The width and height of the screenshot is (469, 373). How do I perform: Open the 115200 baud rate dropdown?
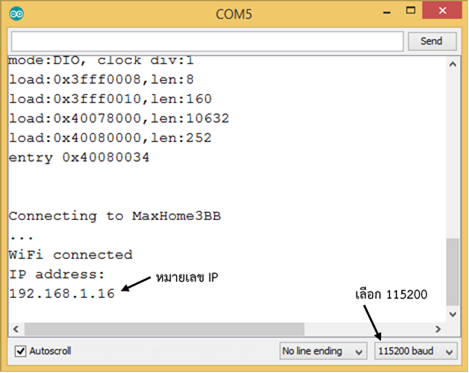click(x=415, y=351)
